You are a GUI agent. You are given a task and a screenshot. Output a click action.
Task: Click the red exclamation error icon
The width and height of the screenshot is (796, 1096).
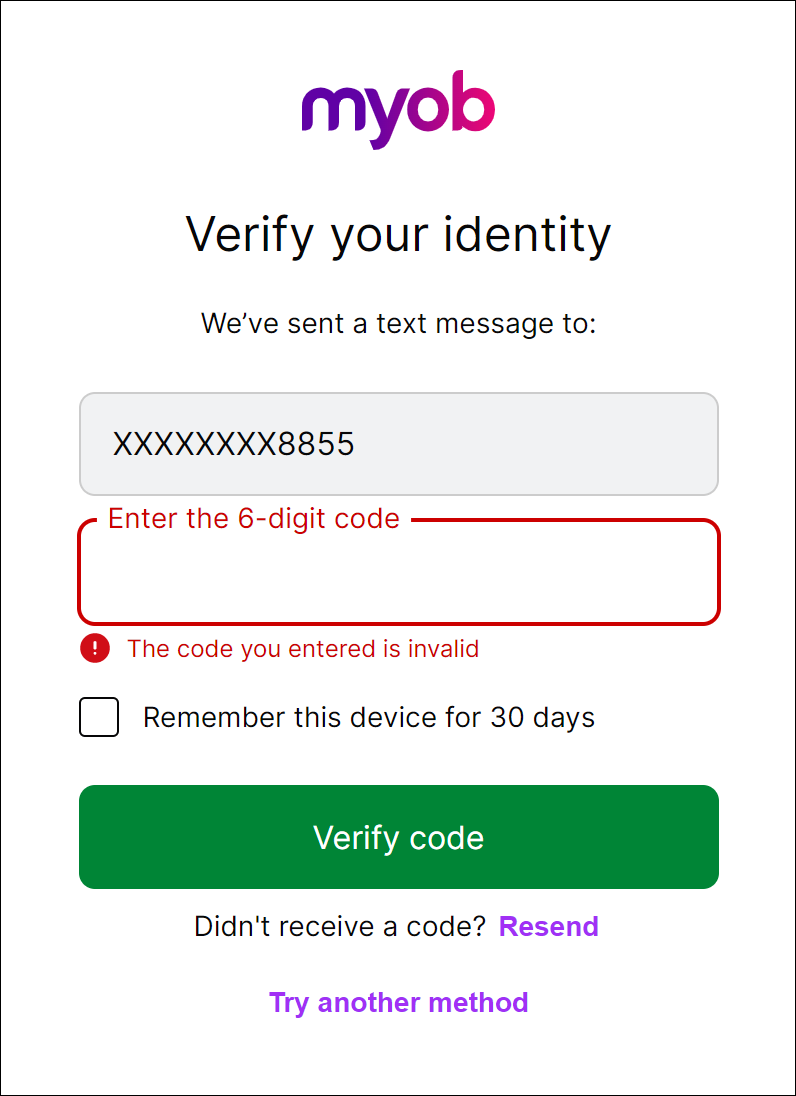pyautogui.click(x=95, y=649)
